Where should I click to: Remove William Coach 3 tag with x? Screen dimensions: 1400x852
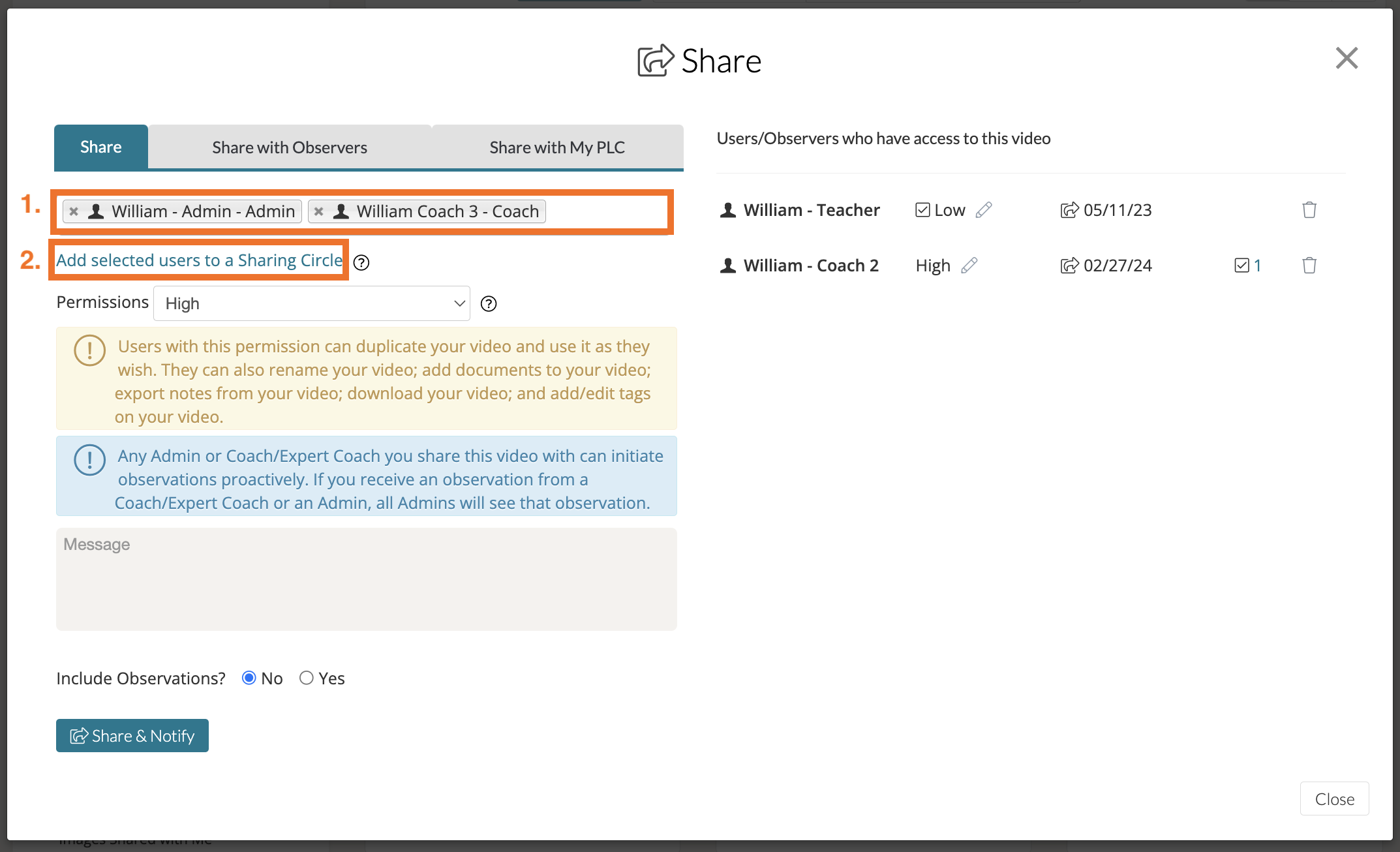(319, 211)
